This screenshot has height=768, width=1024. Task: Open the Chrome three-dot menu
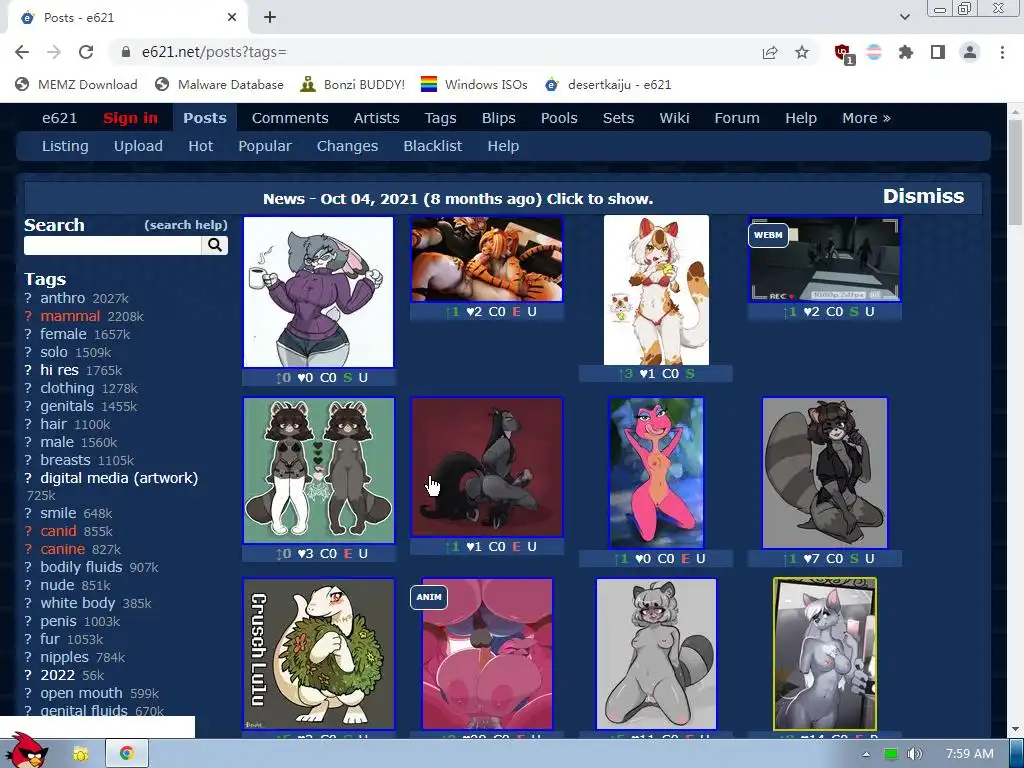pyautogui.click(x=1002, y=52)
